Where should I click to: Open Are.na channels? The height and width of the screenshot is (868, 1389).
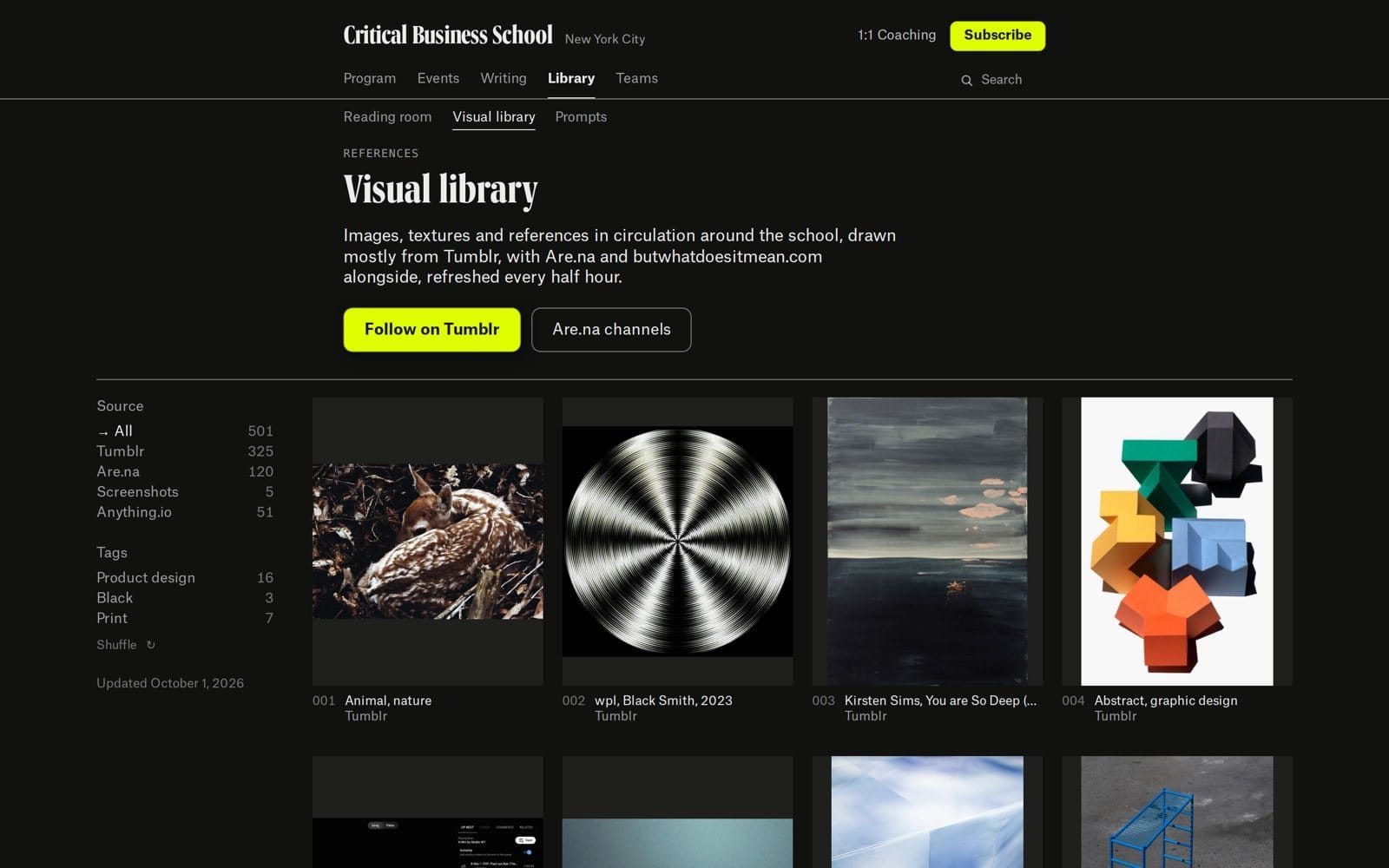611,330
